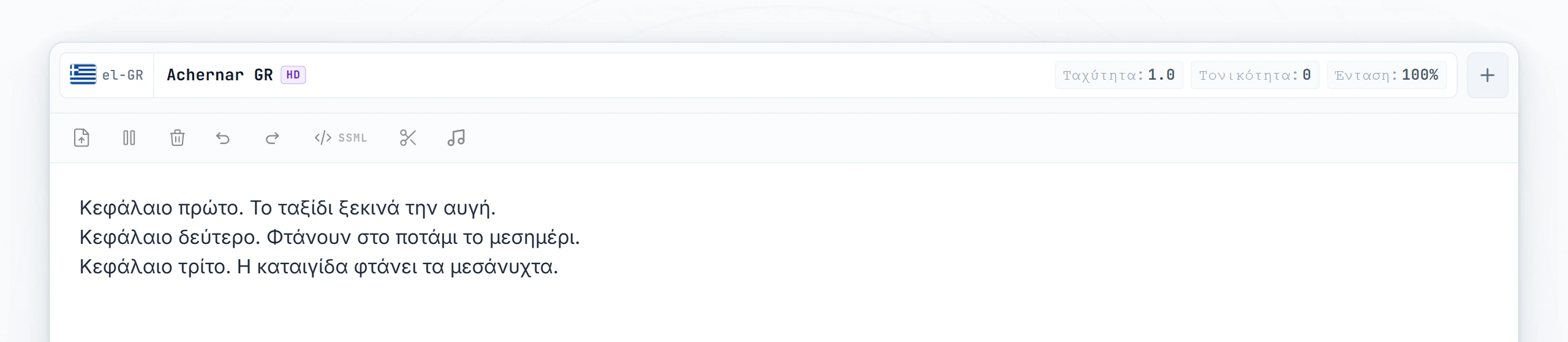The height and width of the screenshot is (342, 1568).
Task: Insert a pause with the pause icon
Action: 129,138
